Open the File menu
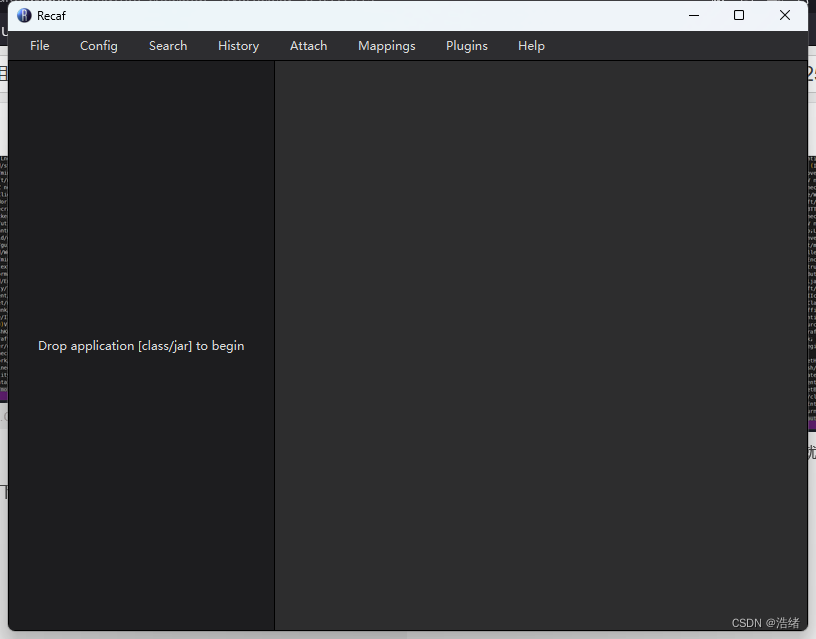This screenshot has width=816, height=639. [40, 46]
